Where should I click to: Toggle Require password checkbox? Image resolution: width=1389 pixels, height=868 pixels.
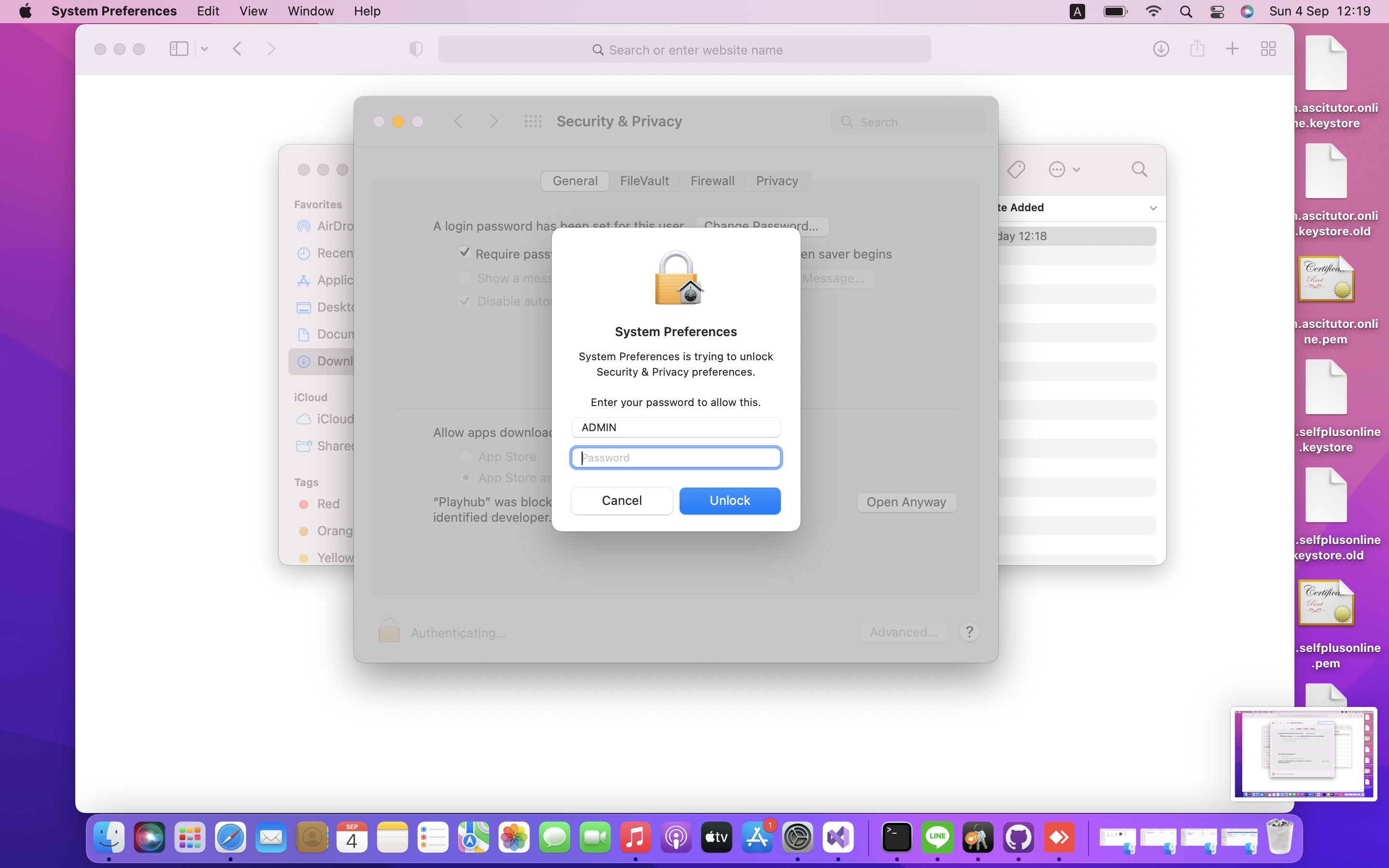click(464, 252)
